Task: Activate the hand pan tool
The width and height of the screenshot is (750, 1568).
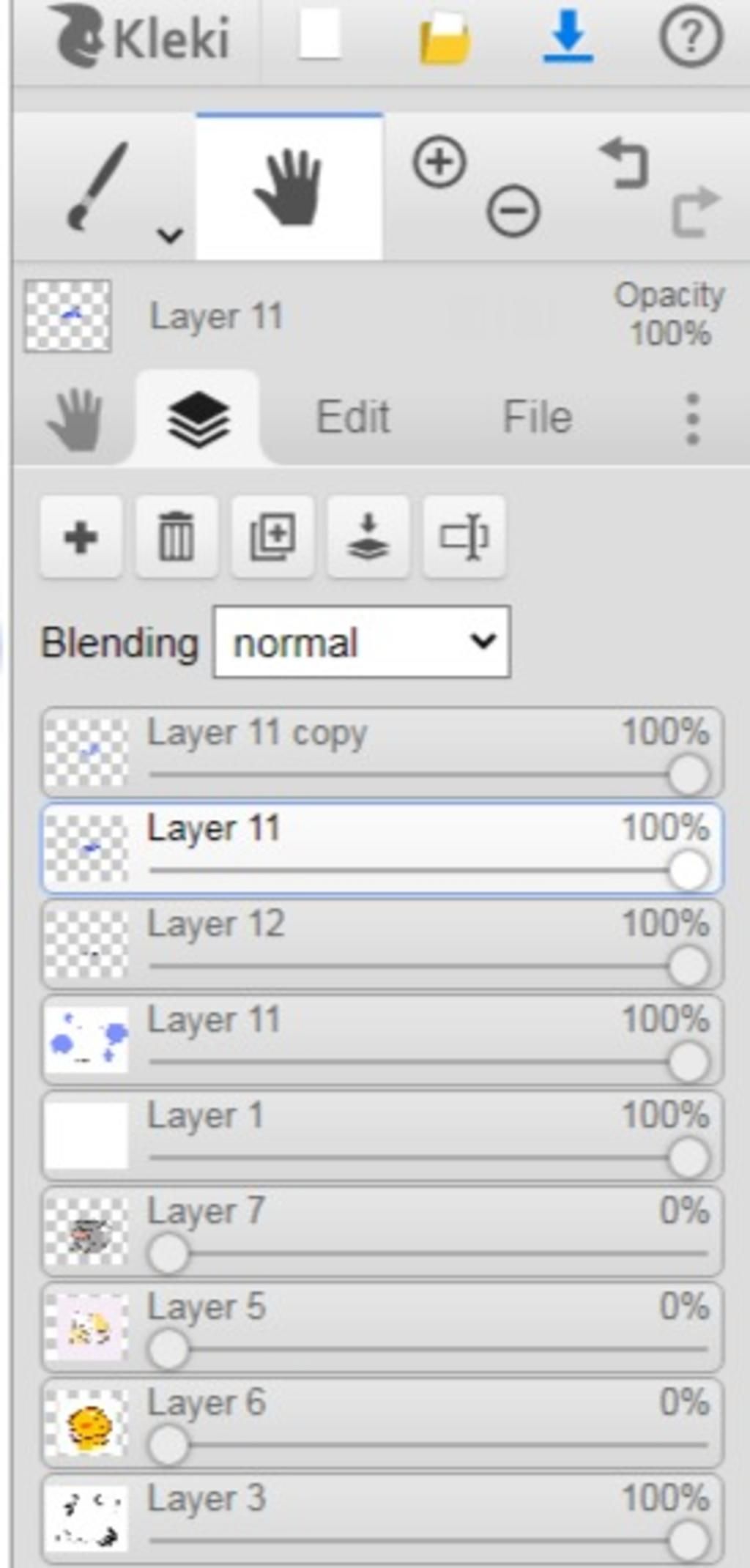Action: (289, 187)
